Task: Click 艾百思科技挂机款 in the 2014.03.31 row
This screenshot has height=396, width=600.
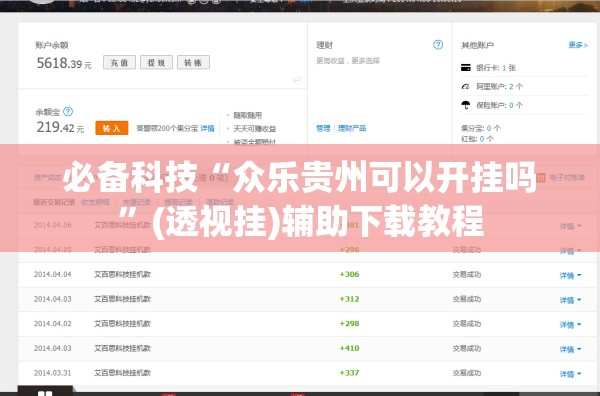Action: click(x=122, y=373)
